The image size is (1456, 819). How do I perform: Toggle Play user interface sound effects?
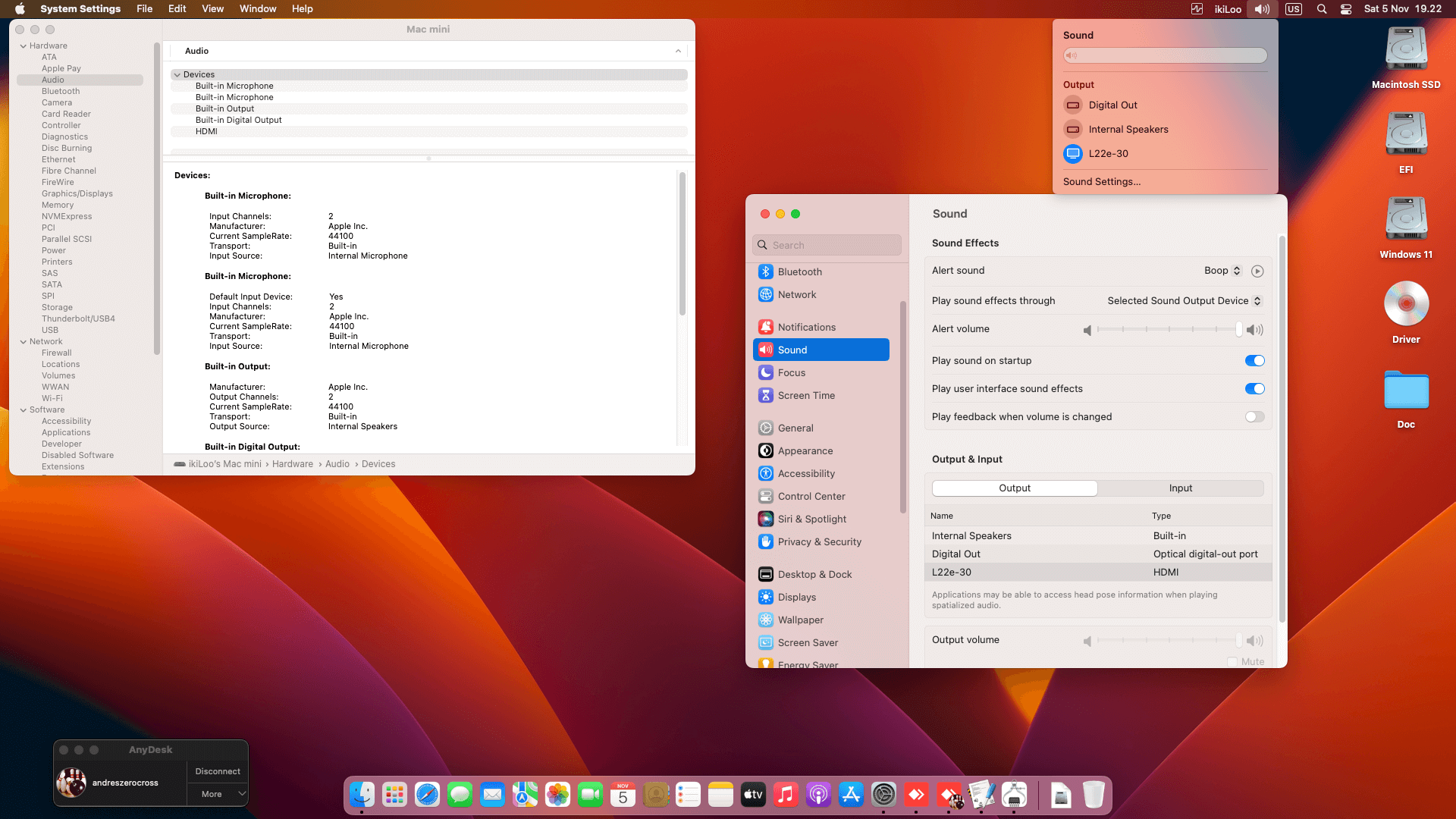tap(1254, 388)
